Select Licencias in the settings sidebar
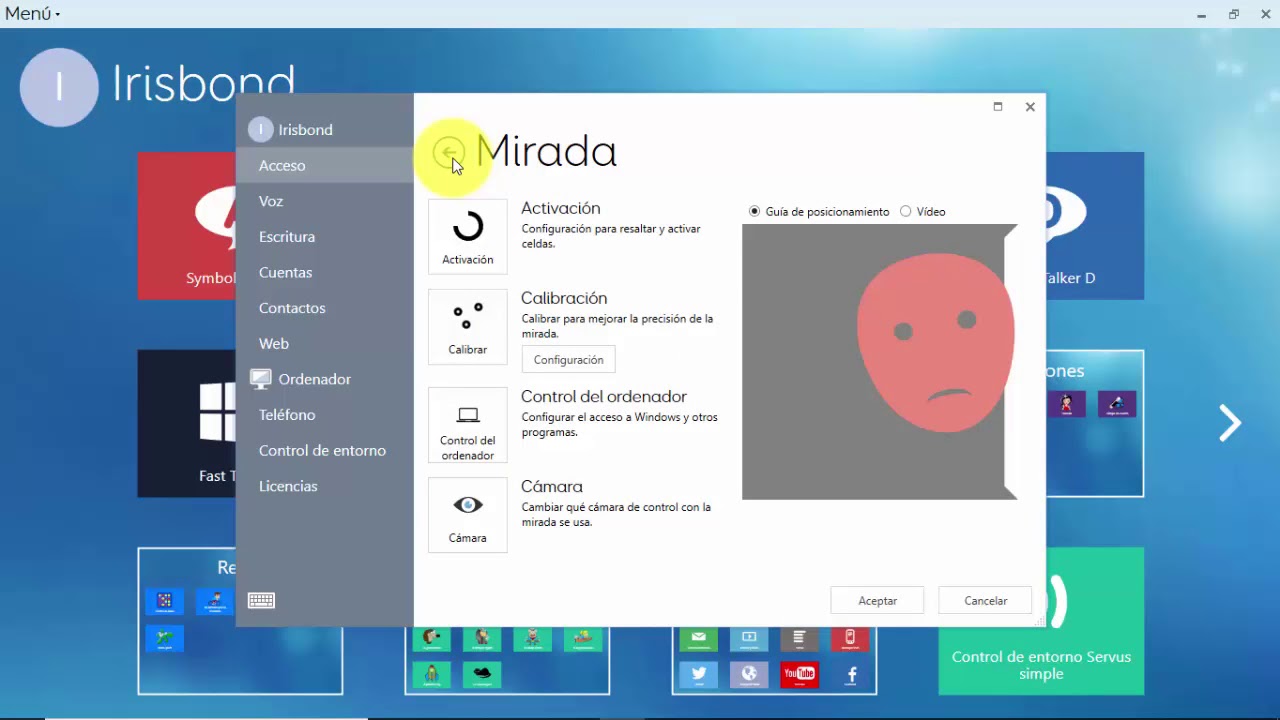 coord(325,486)
